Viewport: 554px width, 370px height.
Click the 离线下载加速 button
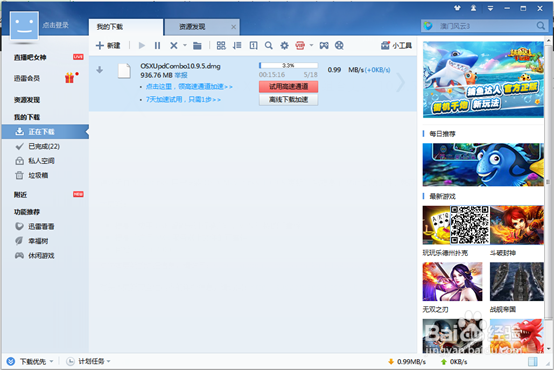coord(288,100)
